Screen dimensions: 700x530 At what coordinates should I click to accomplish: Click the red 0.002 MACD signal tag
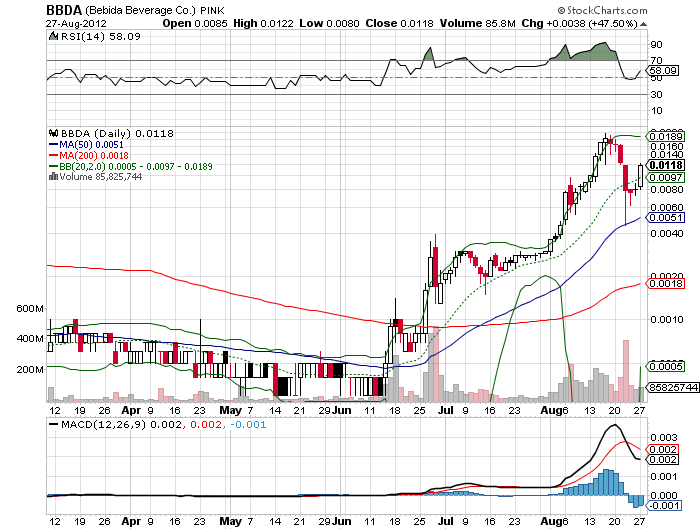(663, 450)
